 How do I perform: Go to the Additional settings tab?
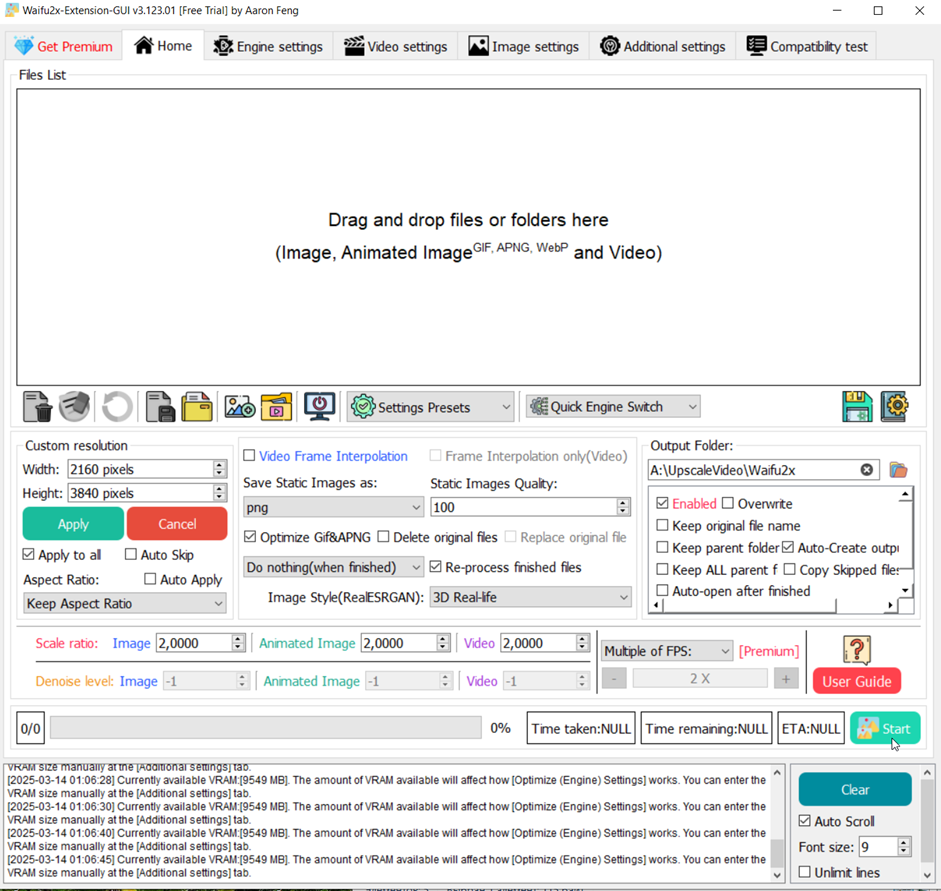[x=663, y=46]
